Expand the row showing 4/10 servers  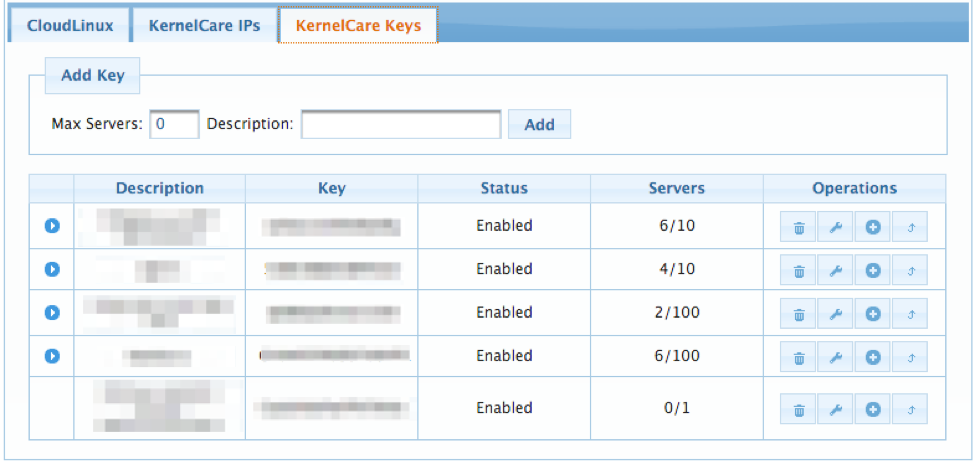coord(52,269)
